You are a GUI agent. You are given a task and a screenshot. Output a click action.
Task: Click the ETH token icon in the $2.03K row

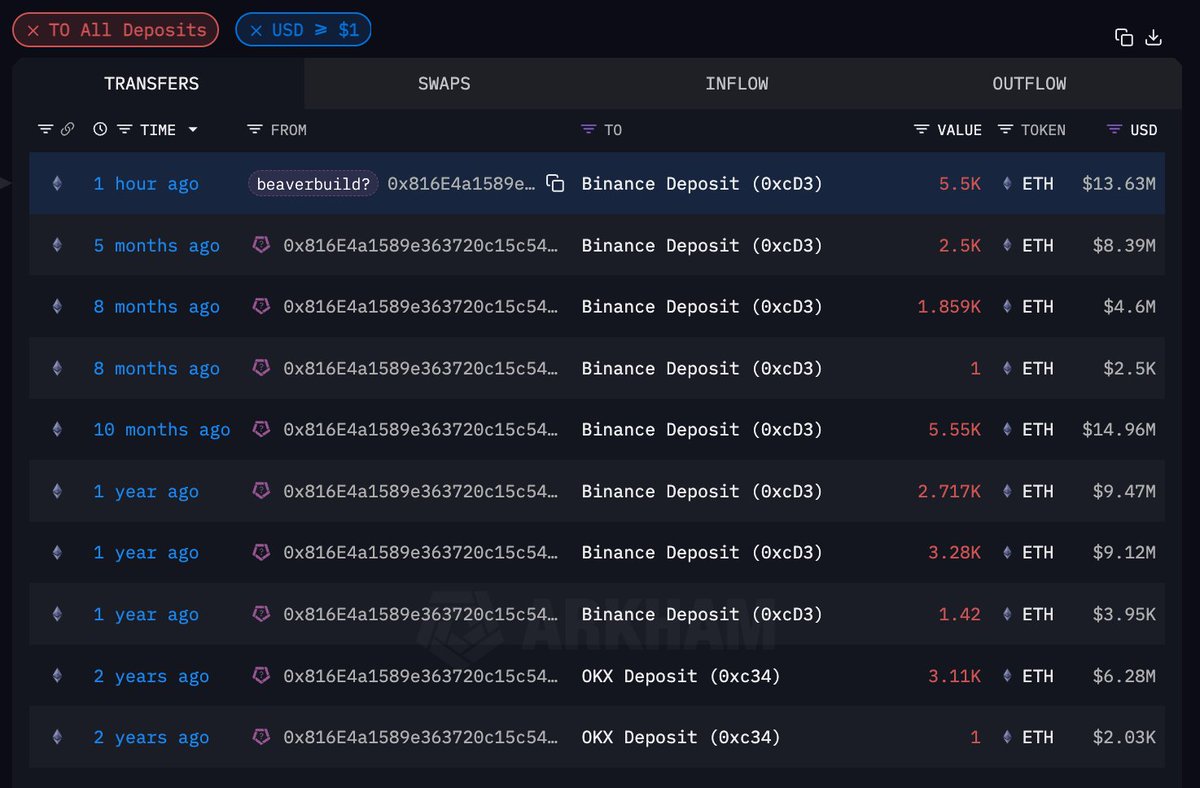(1007, 738)
